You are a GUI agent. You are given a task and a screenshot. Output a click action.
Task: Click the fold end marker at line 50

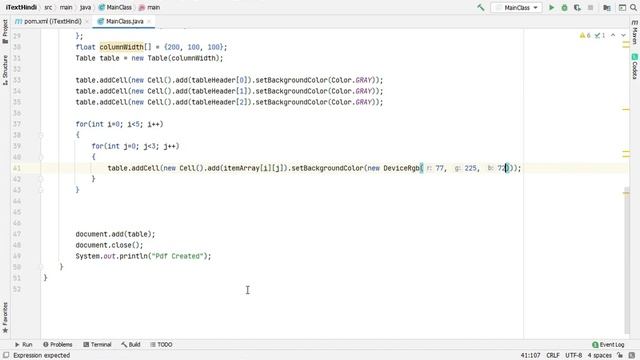(x=41, y=267)
